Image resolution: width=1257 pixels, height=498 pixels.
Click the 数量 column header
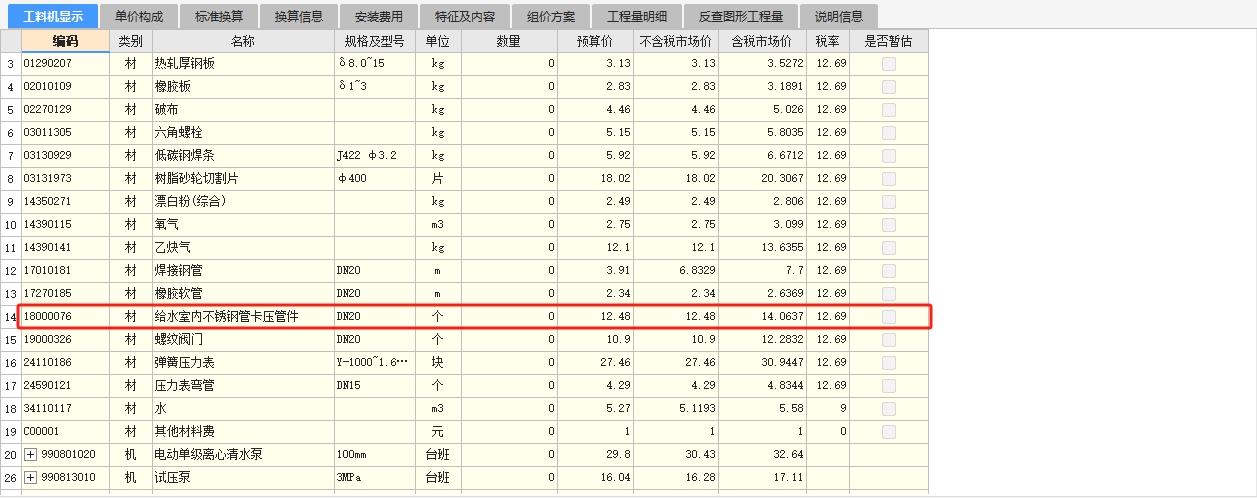(509, 41)
